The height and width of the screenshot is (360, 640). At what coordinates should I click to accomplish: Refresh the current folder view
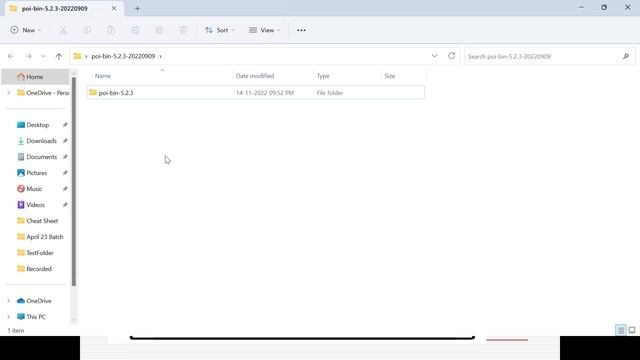pos(451,56)
